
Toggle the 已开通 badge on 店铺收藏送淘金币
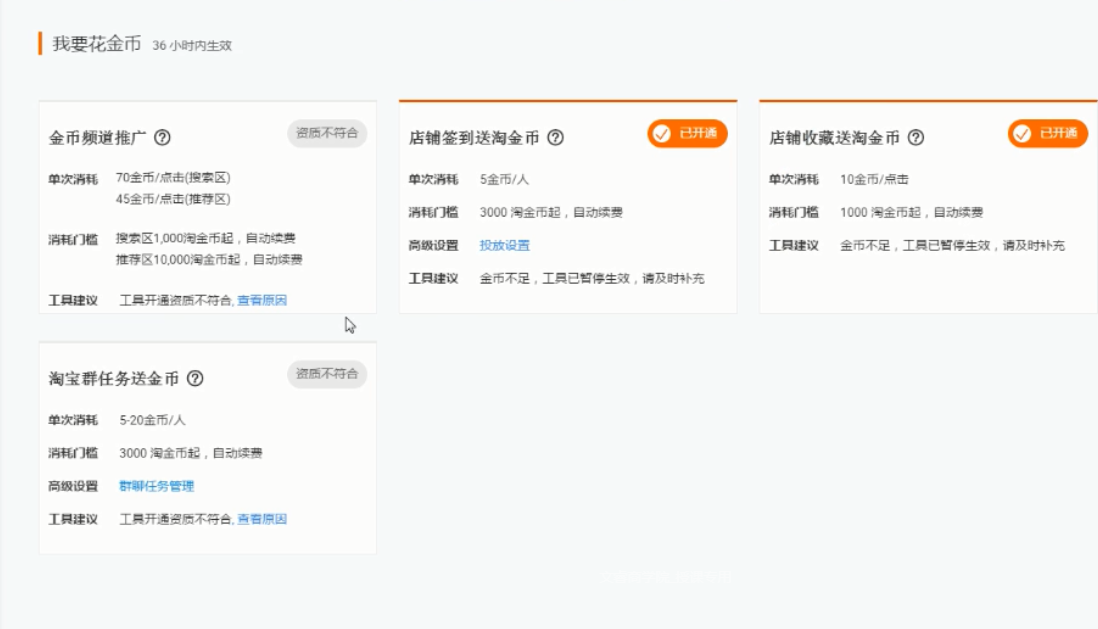(x=1047, y=134)
